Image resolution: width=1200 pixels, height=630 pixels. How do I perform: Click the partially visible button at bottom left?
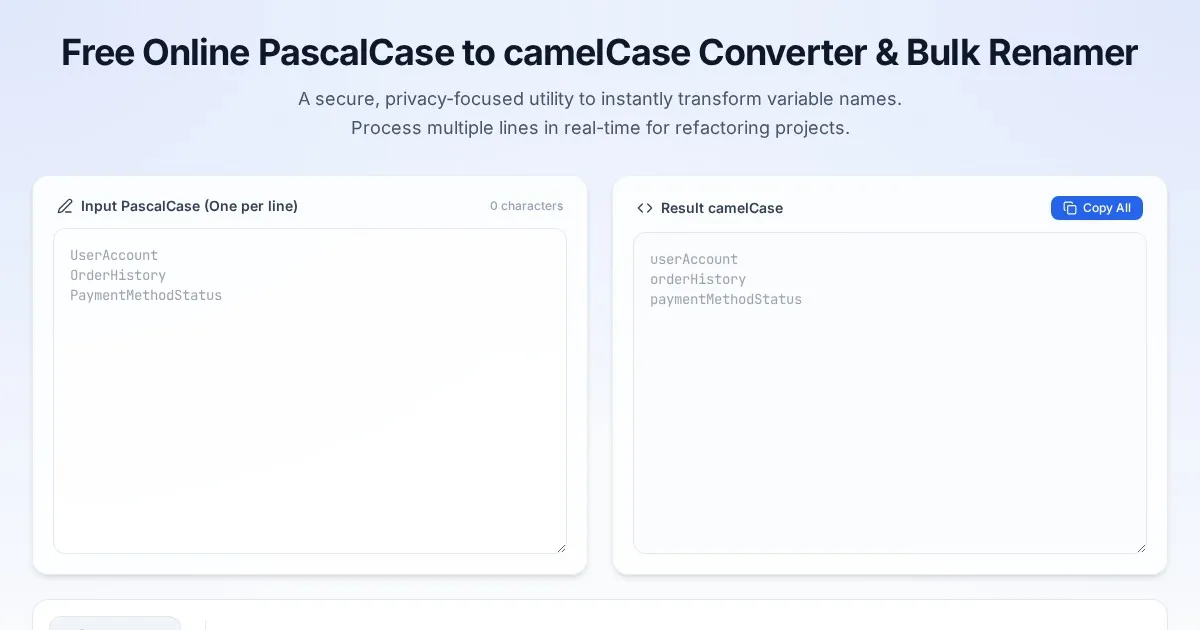(115, 623)
